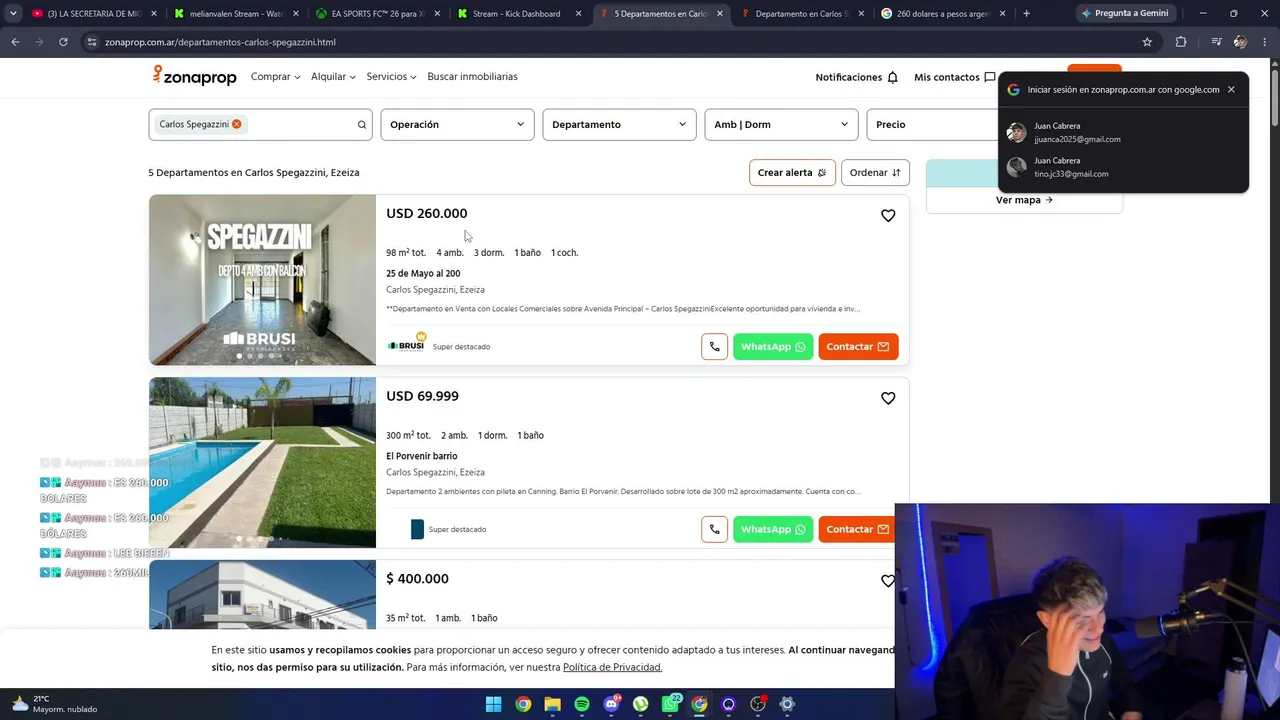Click the USD 260.000 price text
This screenshot has width=1280, height=720.
(x=427, y=213)
